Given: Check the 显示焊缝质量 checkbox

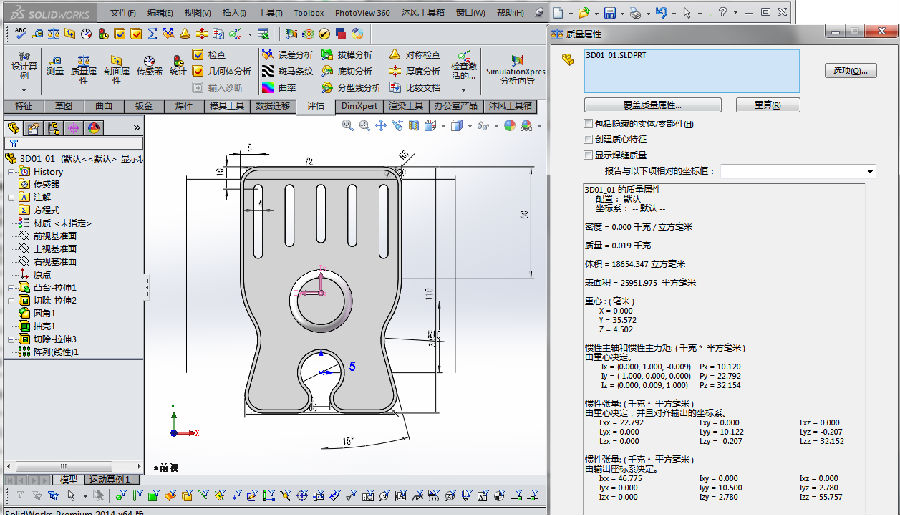Looking at the screenshot, I should pyautogui.click(x=588, y=155).
